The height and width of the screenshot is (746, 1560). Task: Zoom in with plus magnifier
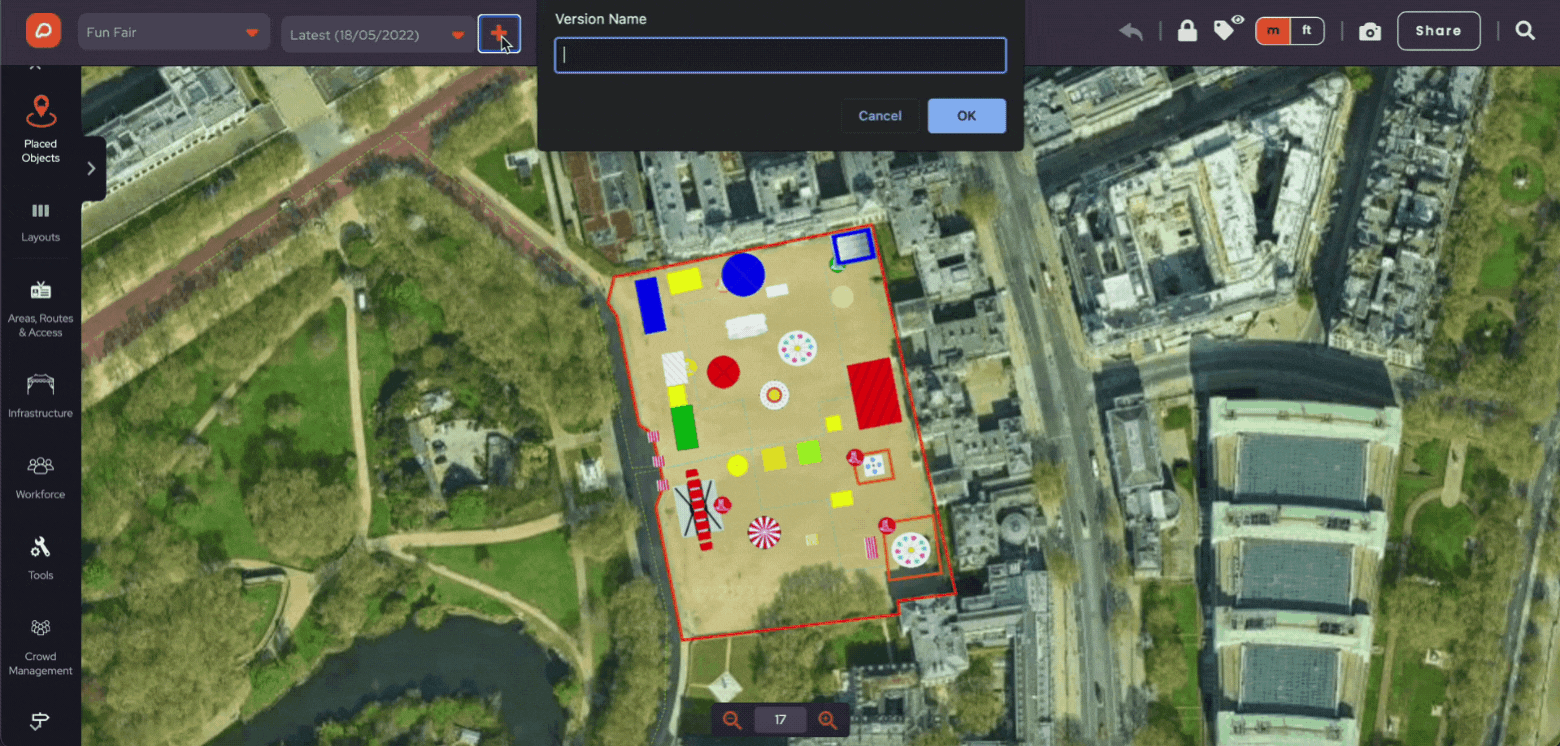[x=827, y=720]
